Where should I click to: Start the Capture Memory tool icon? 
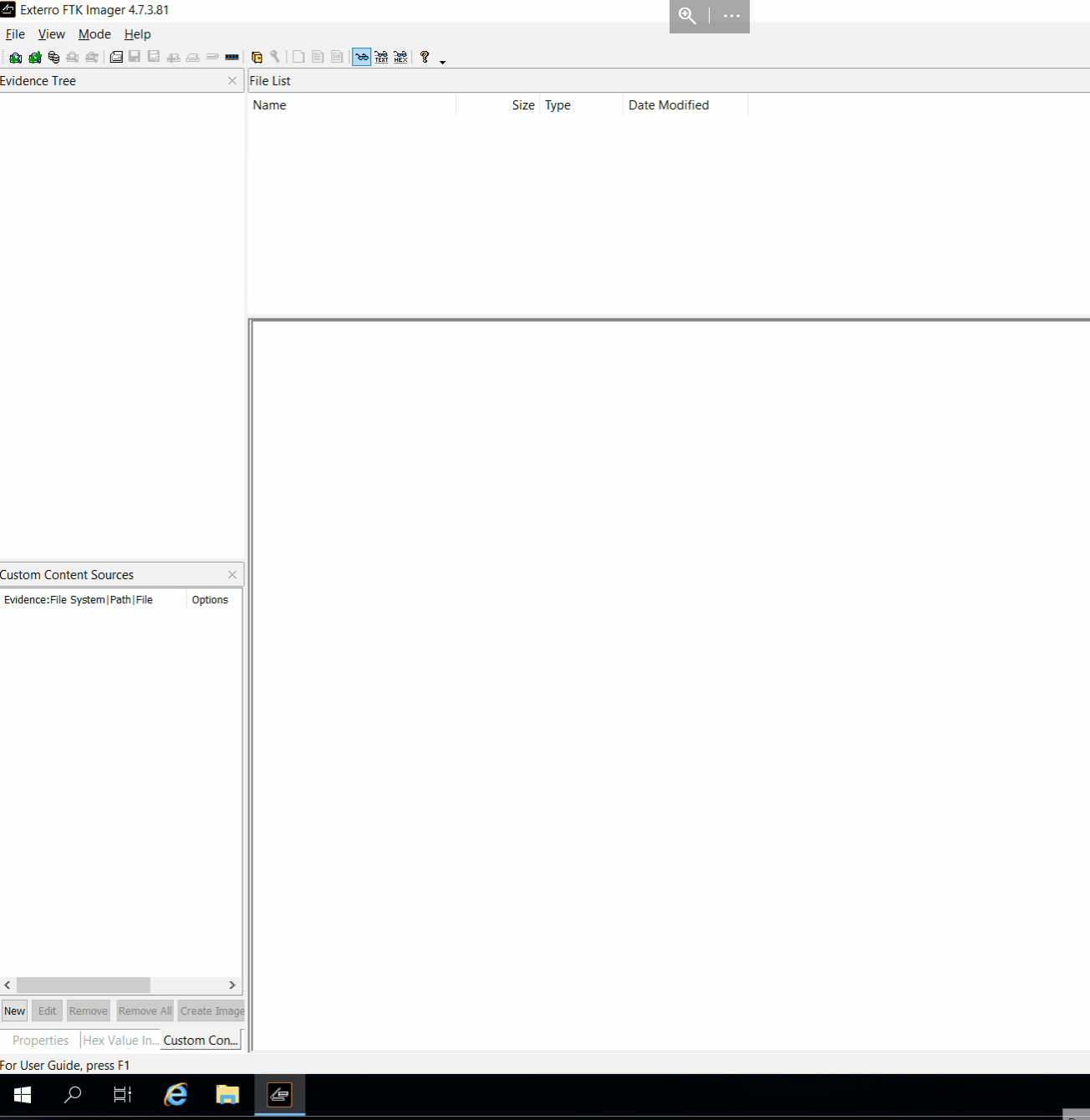pyautogui.click(x=232, y=57)
